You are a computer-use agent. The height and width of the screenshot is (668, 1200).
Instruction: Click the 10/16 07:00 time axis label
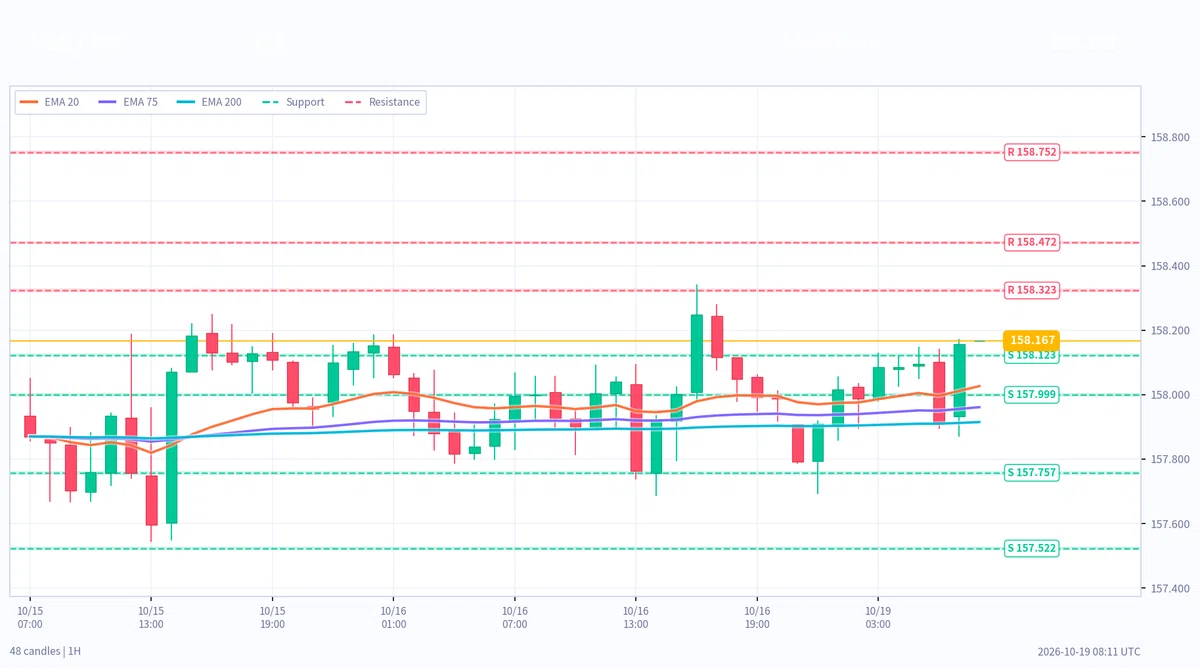coord(515,617)
